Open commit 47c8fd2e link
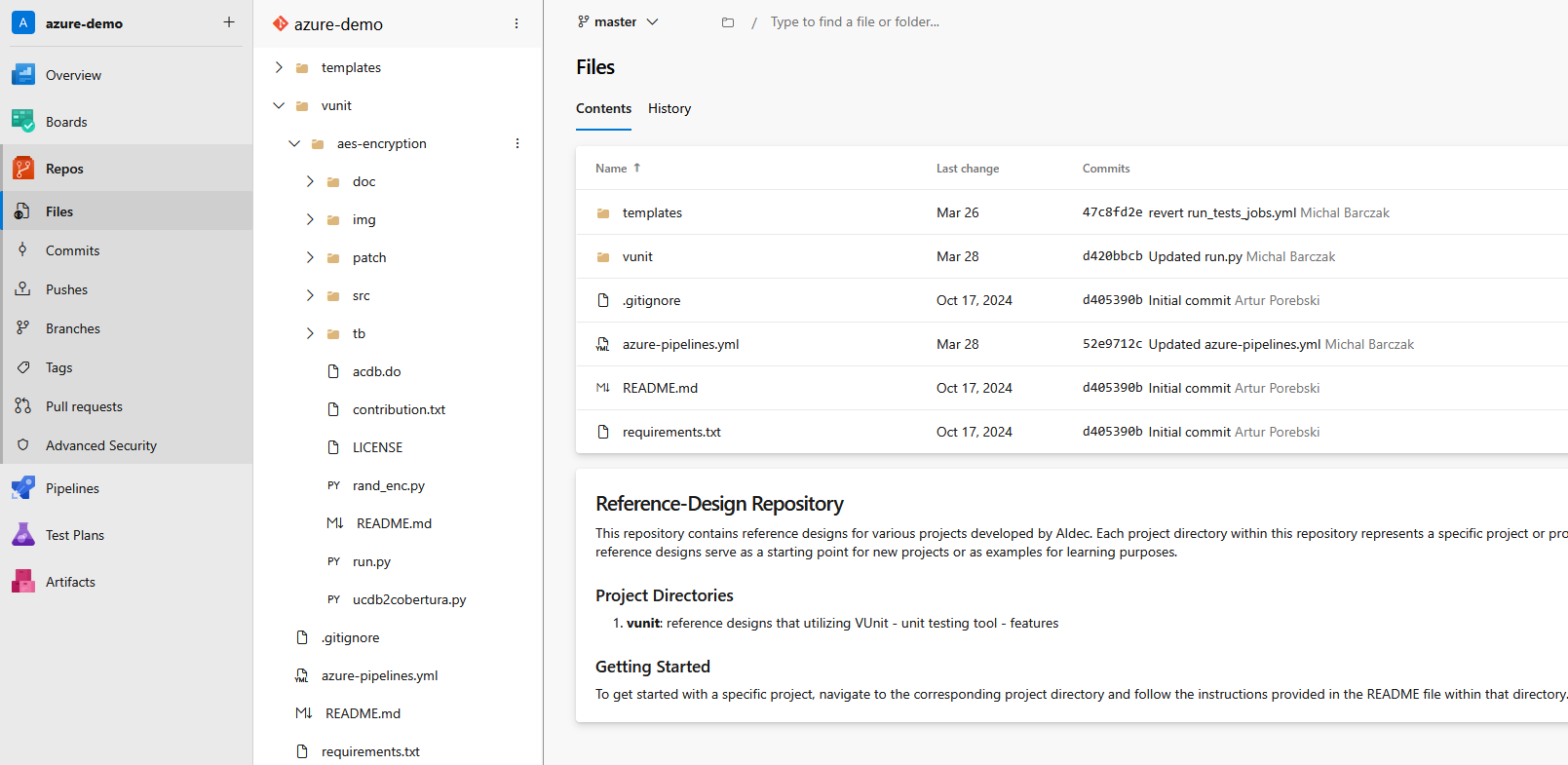Screen dimensions: 1568x765 point(1112,212)
